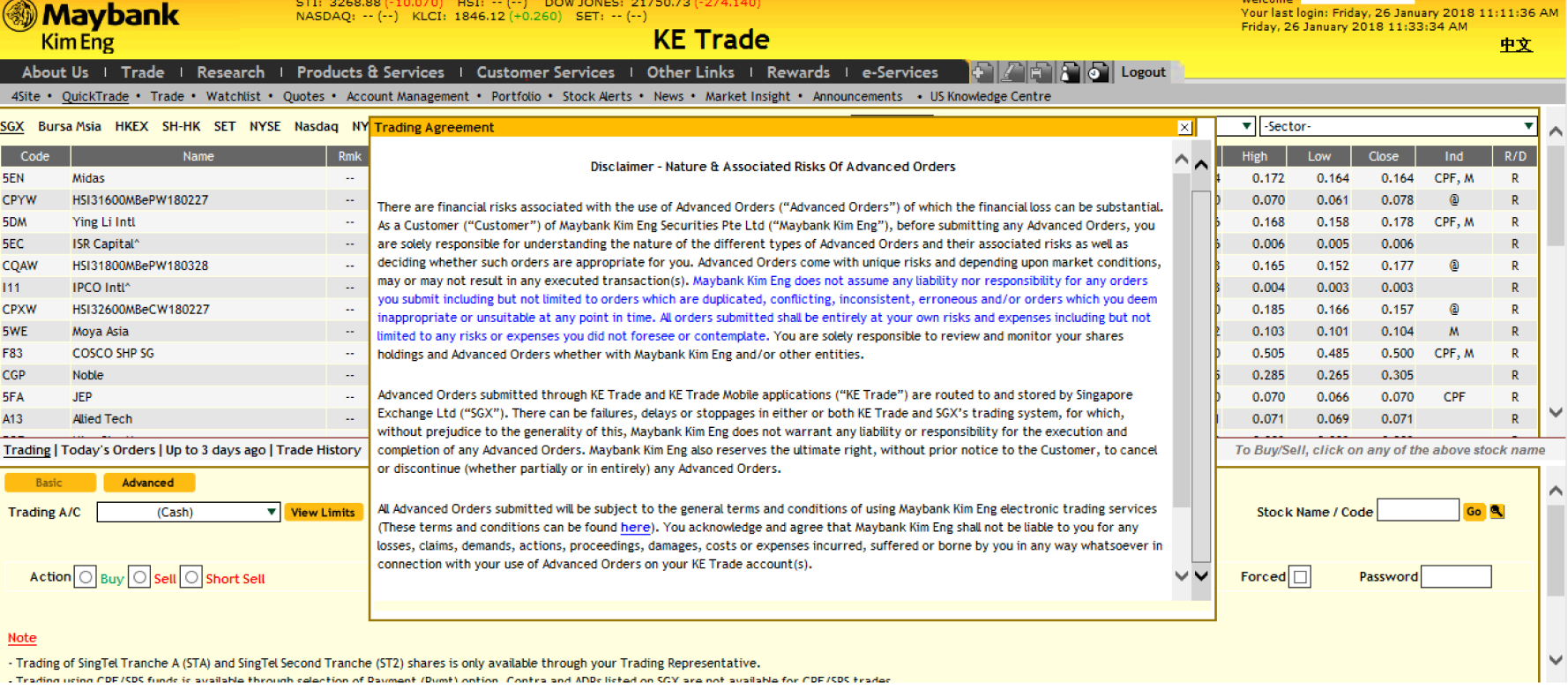Click the View Limits button

point(323,513)
